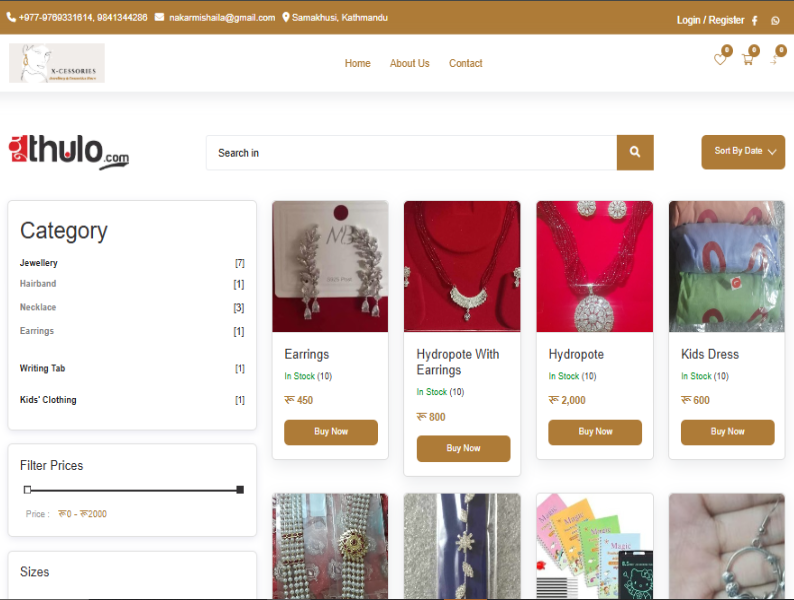Select the Necklace subcategory

[38, 307]
